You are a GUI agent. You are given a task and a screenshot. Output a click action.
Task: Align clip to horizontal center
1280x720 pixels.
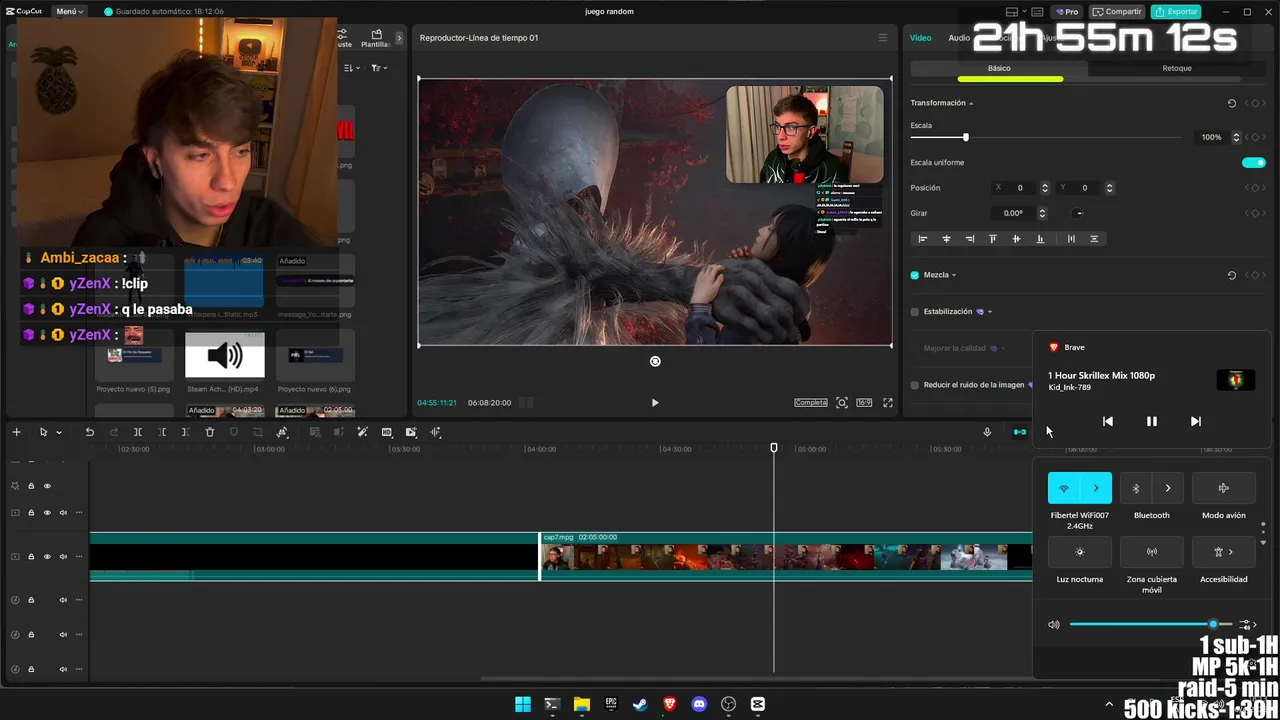tap(946, 239)
